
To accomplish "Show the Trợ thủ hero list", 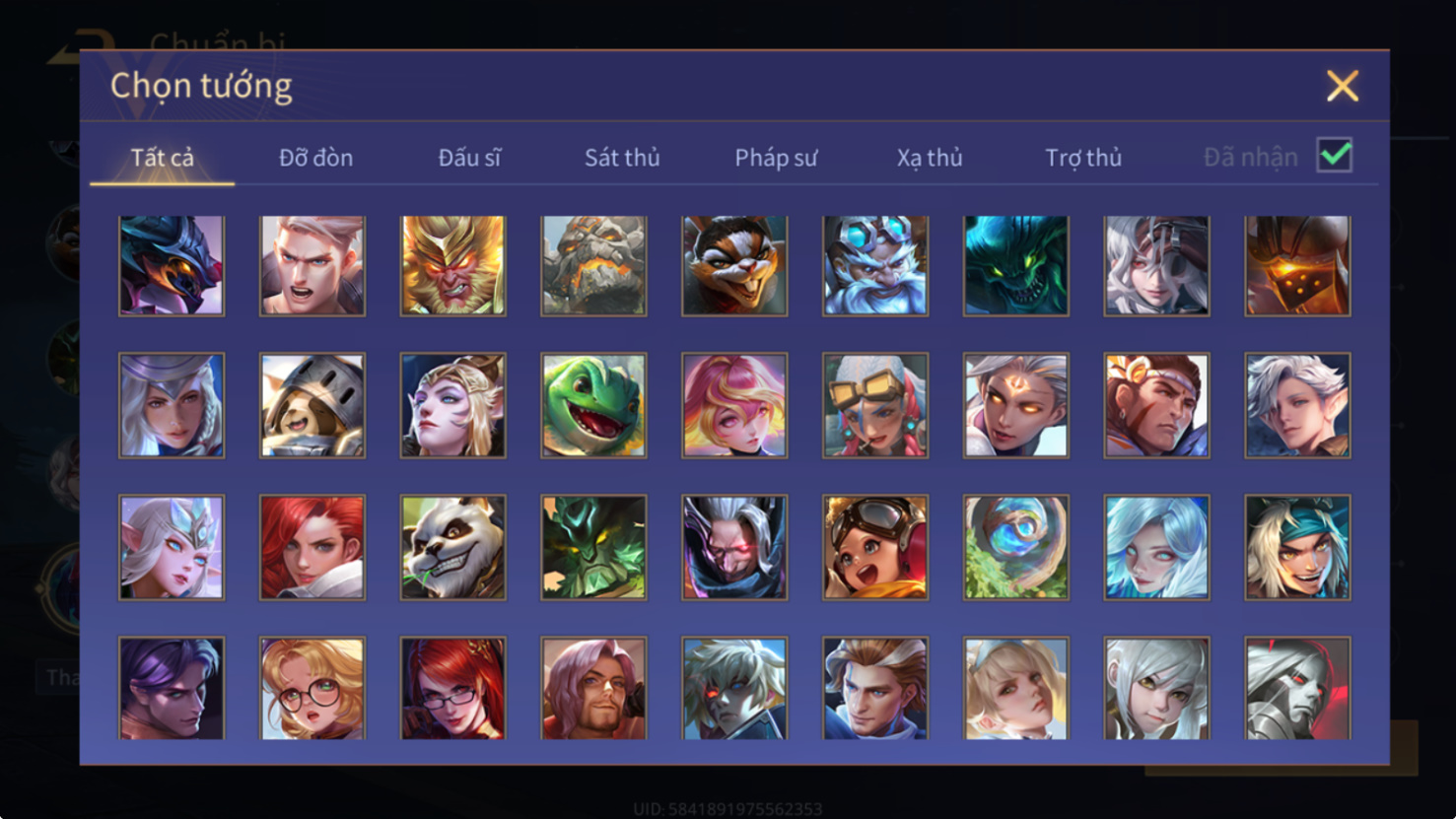I will point(1083,158).
